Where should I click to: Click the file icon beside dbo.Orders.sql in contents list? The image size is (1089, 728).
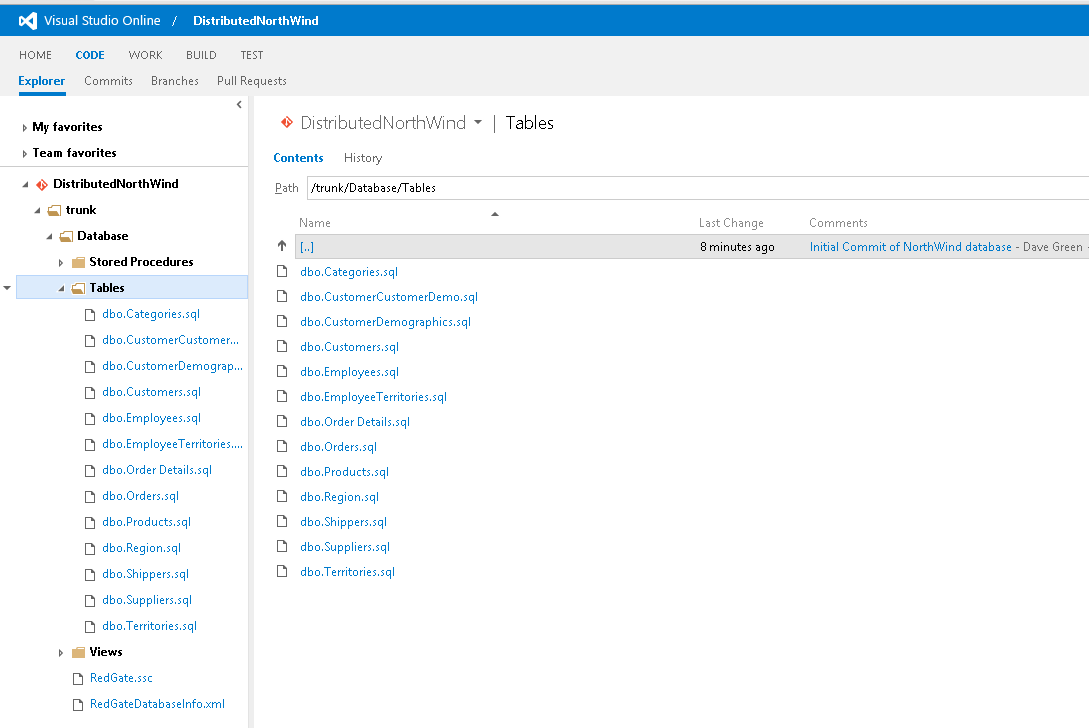coord(282,446)
